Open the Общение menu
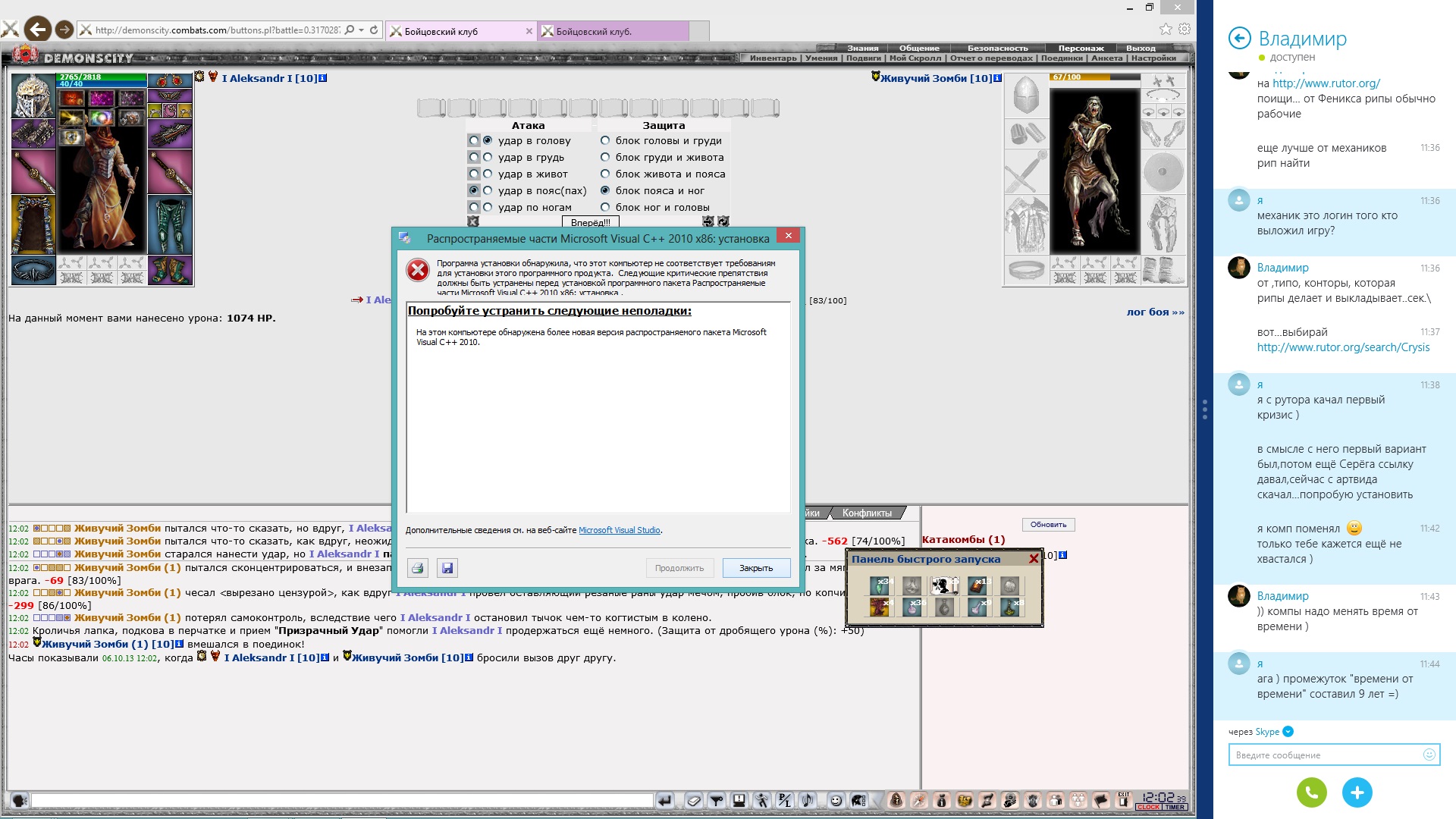1456x819 pixels. pyautogui.click(x=919, y=48)
